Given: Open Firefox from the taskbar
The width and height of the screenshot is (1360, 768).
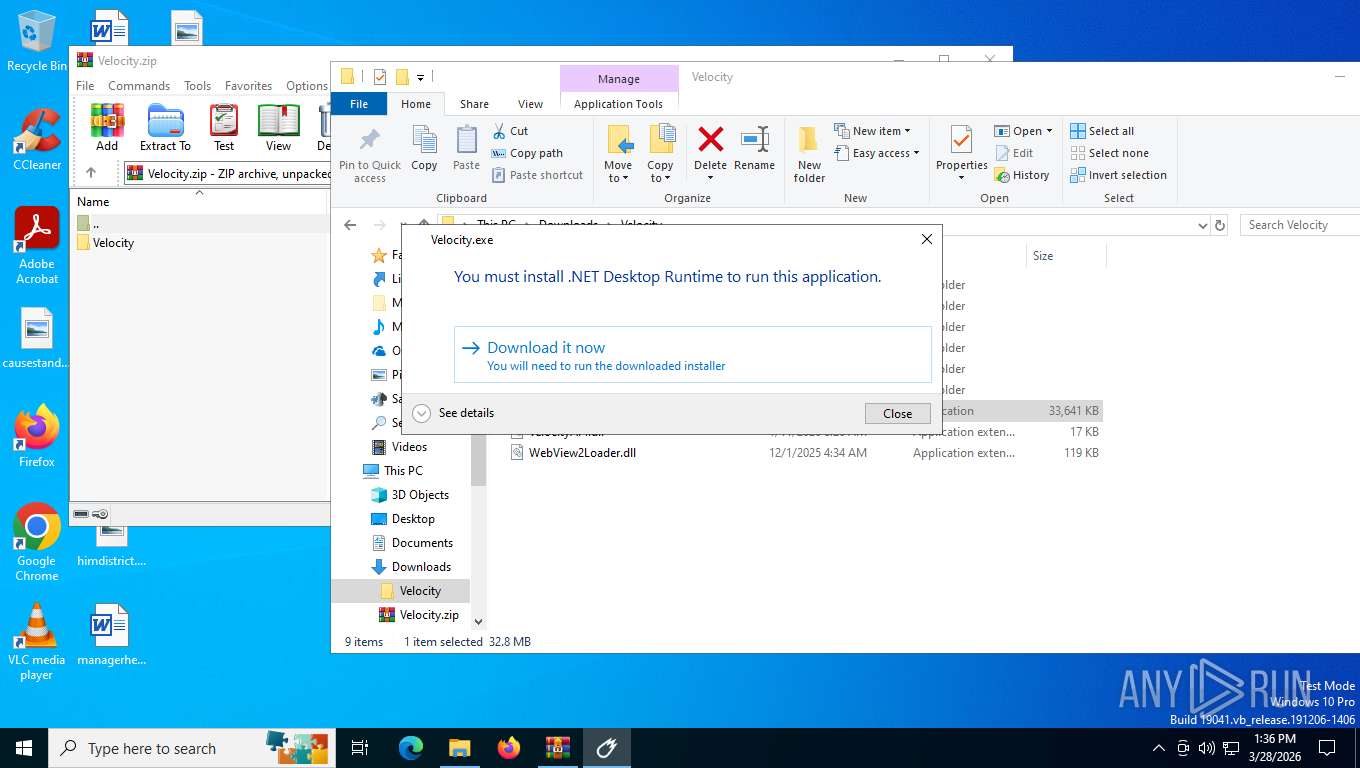Looking at the screenshot, I should click(x=509, y=747).
